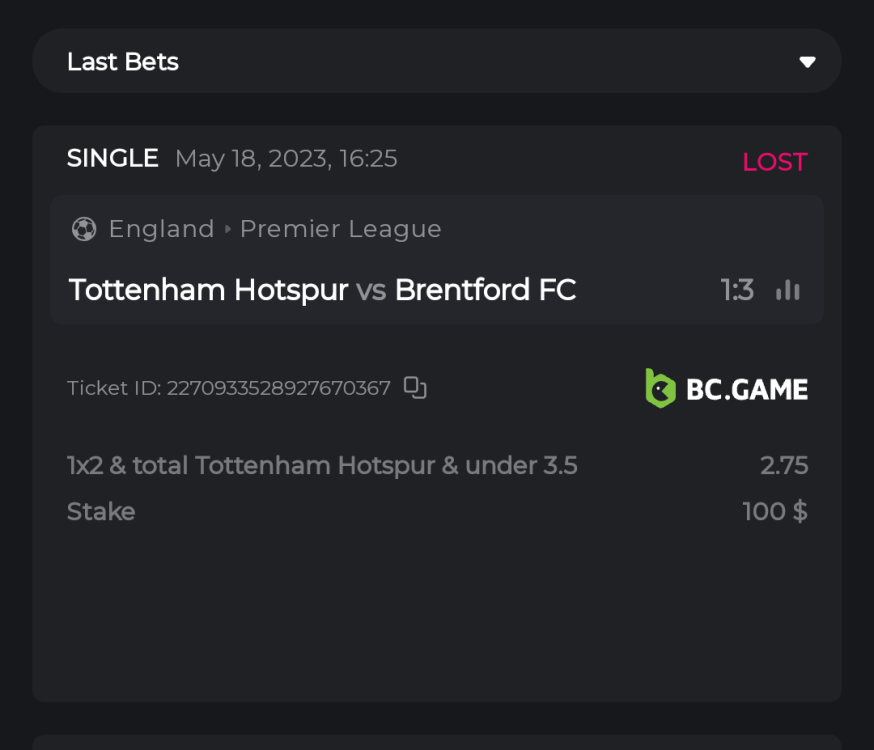This screenshot has height=750, width=874.
Task: Open match statistics bar chart icon
Action: tap(788, 290)
